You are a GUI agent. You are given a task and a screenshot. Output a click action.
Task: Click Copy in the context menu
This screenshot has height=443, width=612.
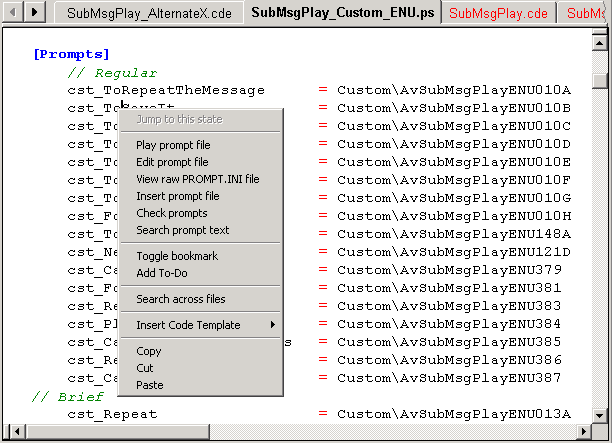[148, 351]
